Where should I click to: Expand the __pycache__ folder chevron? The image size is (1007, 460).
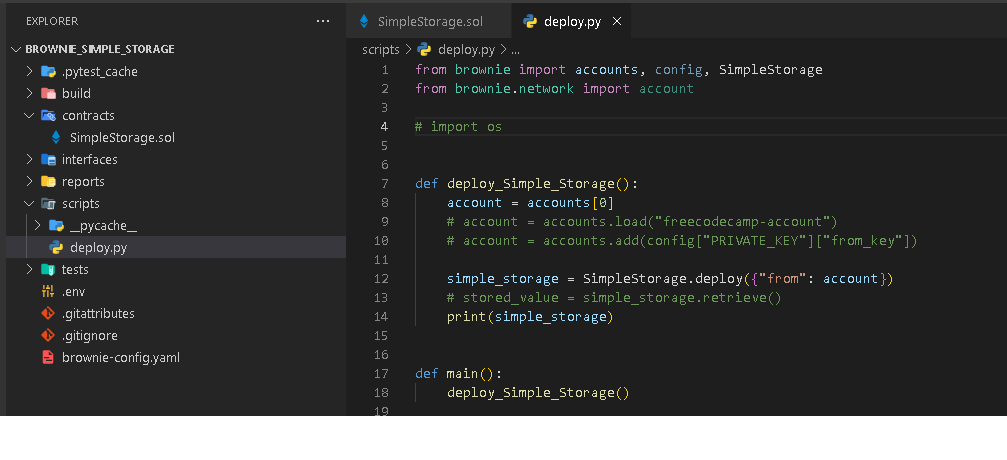(37, 226)
